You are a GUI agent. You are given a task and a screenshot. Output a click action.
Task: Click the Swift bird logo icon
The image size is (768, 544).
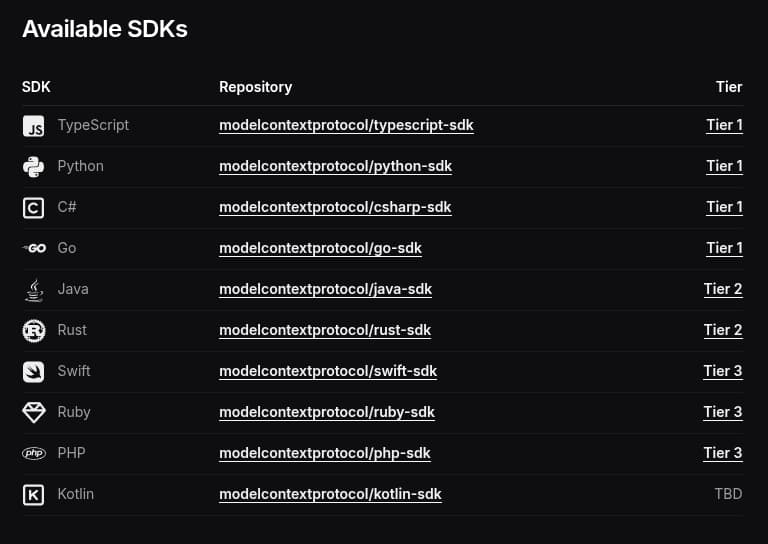tap(33, 372)
